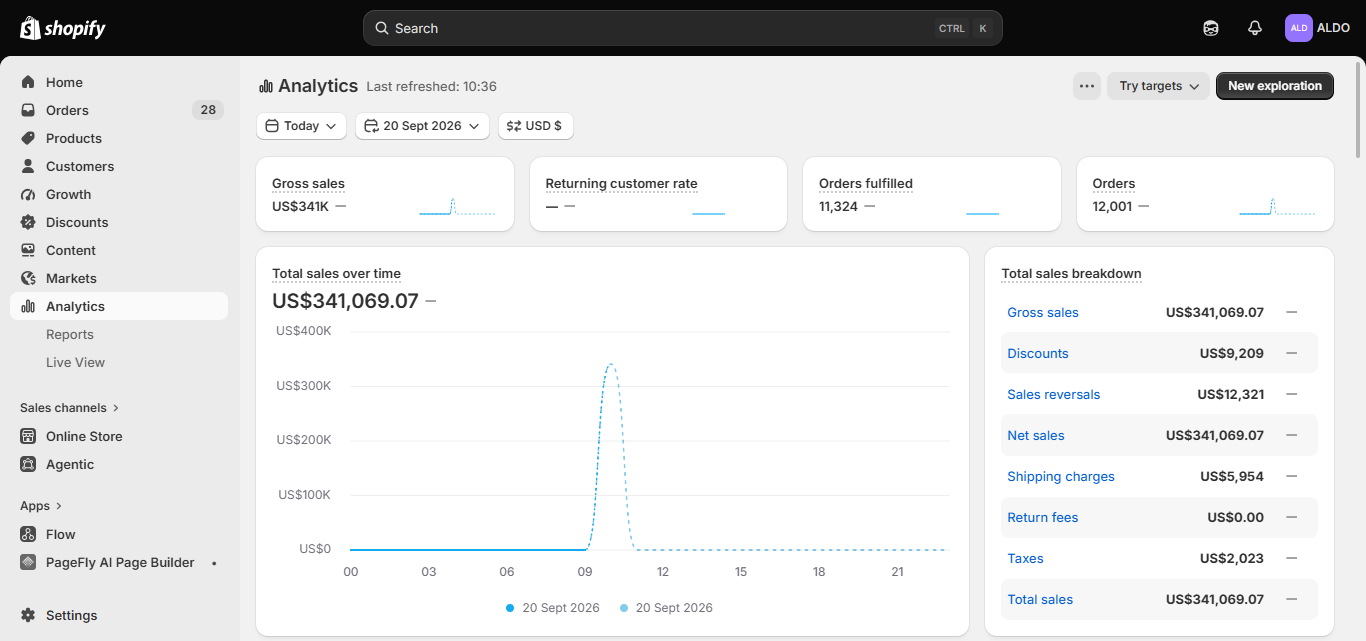Click the Flow app icon
This screenshot has width=1366, height=641.
click(28, 534)
